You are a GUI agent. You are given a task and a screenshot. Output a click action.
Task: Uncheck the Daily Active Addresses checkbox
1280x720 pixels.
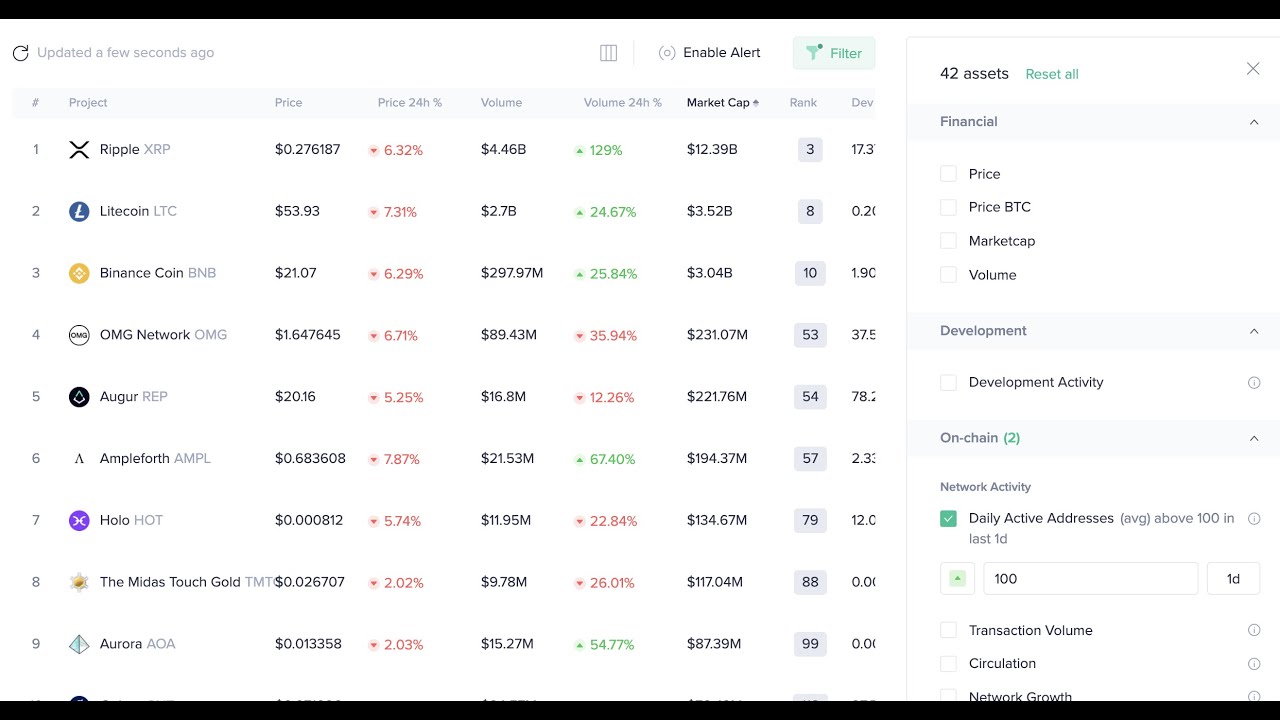pyautogui.click(x=948, y=519)
